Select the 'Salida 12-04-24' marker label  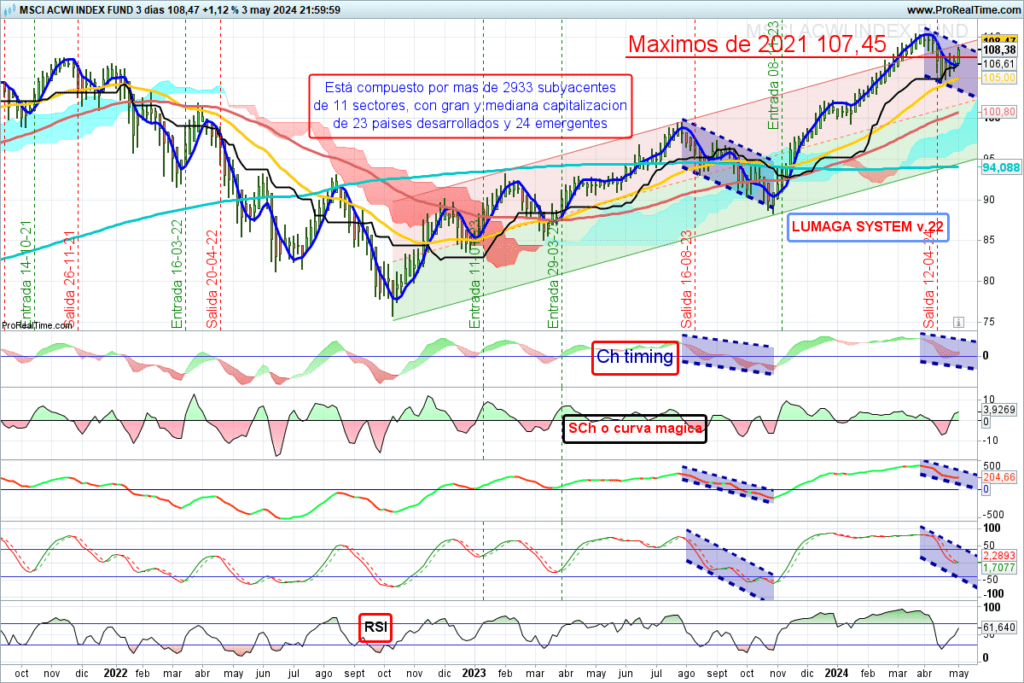pos(929,279)
